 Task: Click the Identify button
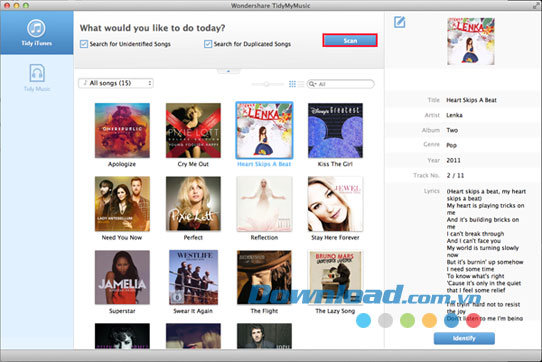[464, 338]
